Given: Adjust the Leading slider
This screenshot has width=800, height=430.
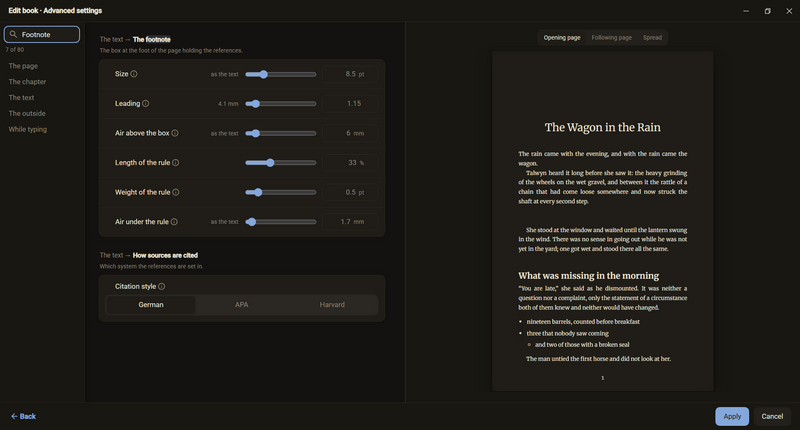Looking at the screenshot, I should point(281,104).
